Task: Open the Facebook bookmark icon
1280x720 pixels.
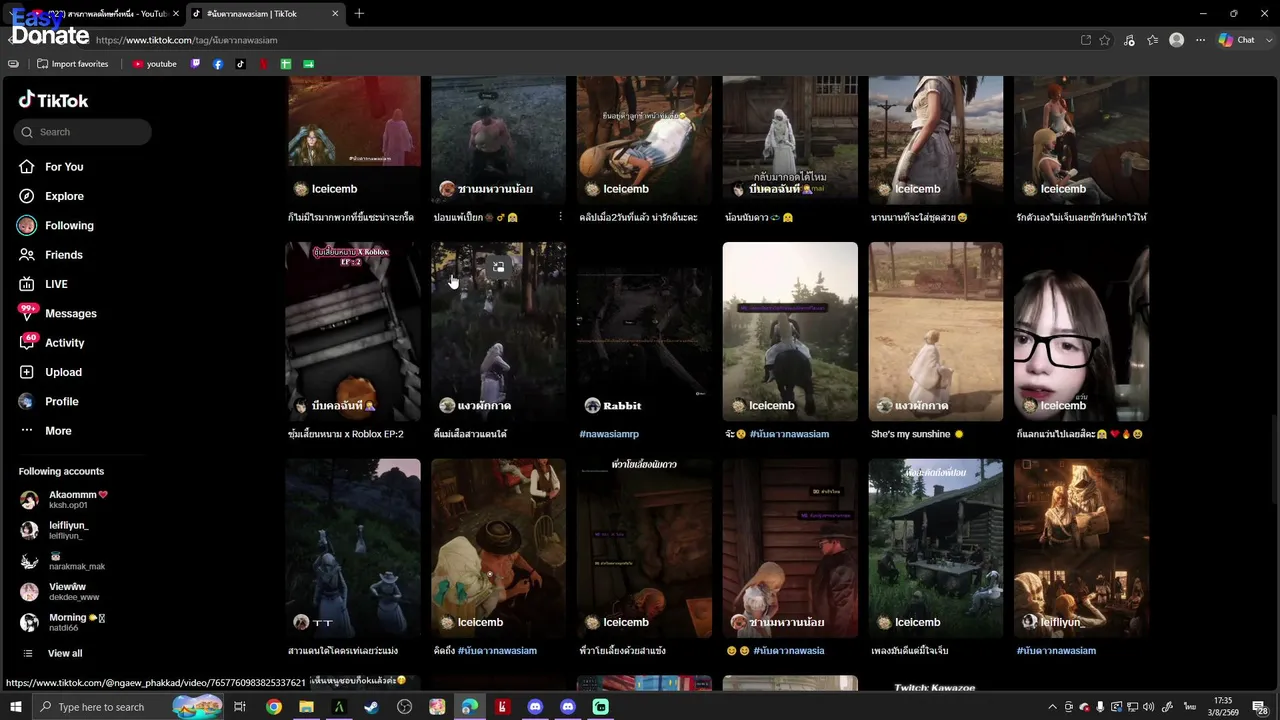Action: pyautogui.click(x=218, y=64)
